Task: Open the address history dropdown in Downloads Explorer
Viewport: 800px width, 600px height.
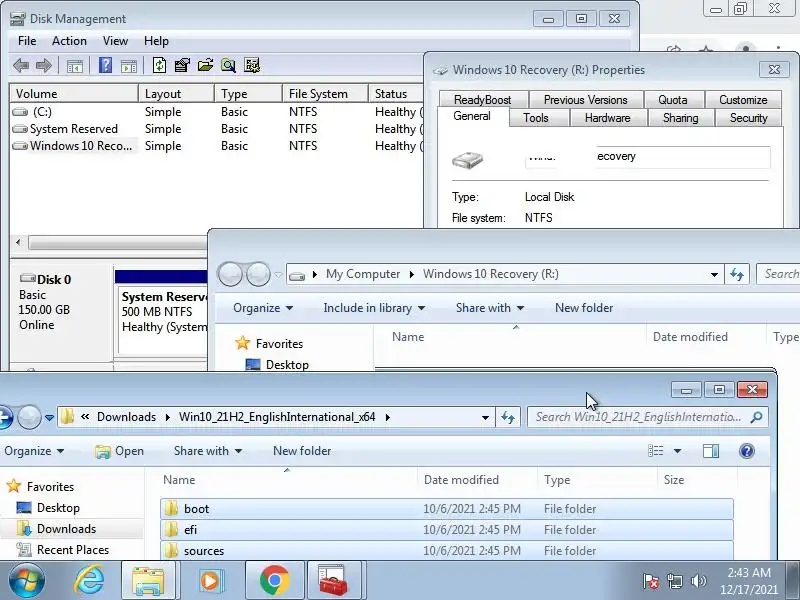Action: [485, 417]
